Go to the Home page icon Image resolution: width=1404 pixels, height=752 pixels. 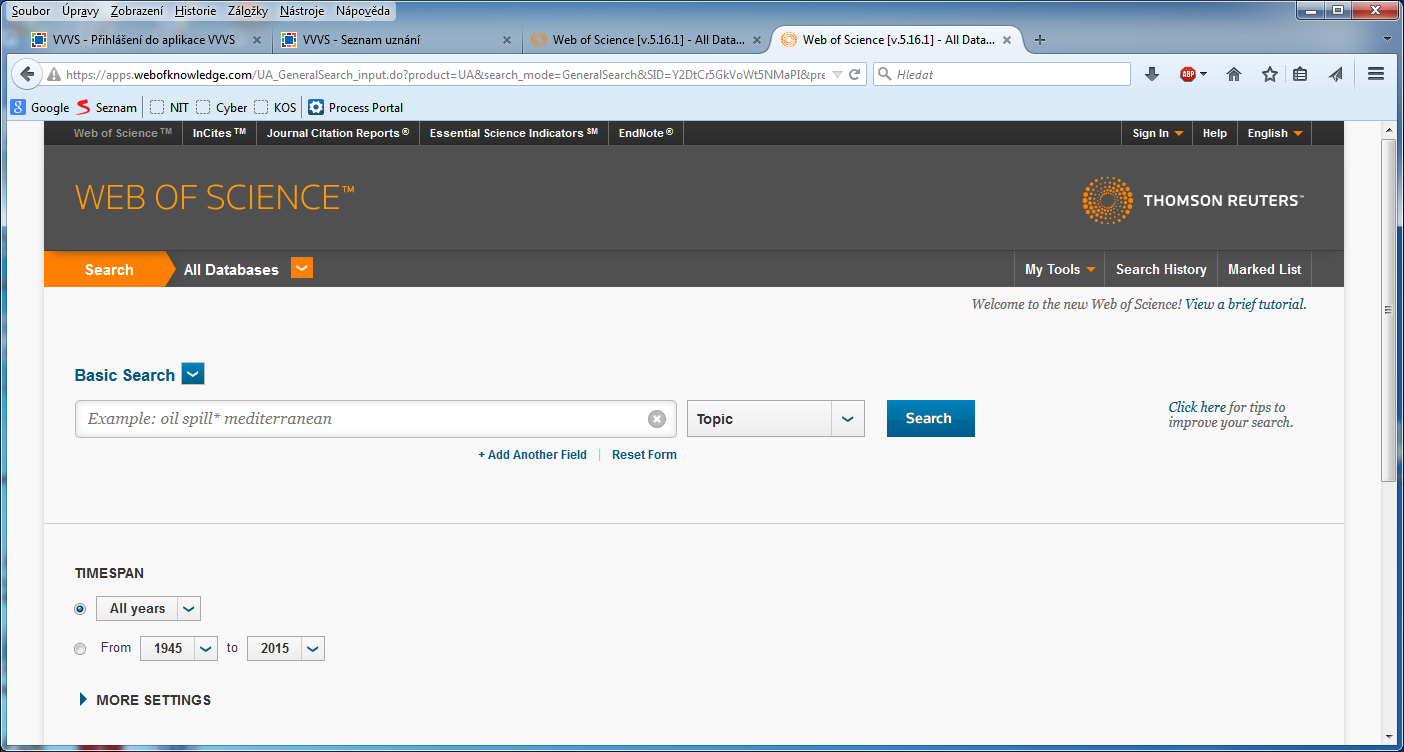coord(1234,74)
